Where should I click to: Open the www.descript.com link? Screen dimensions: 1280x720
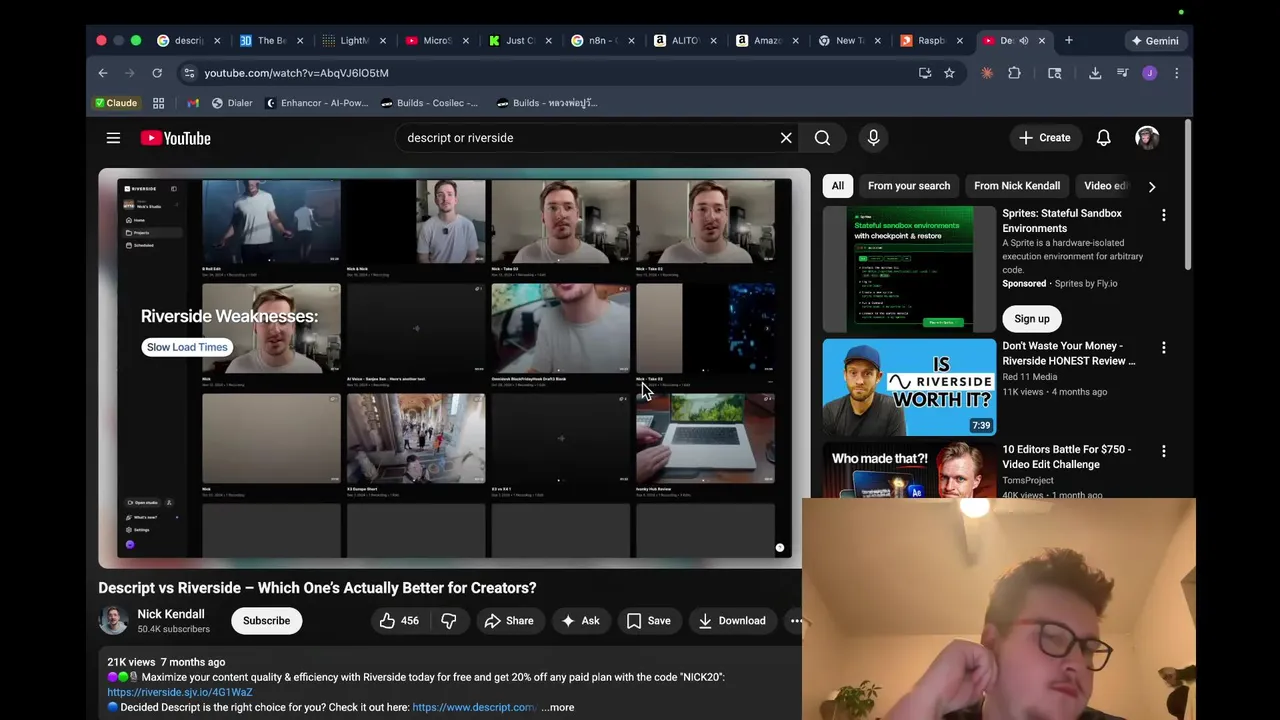tap(474, 707)
